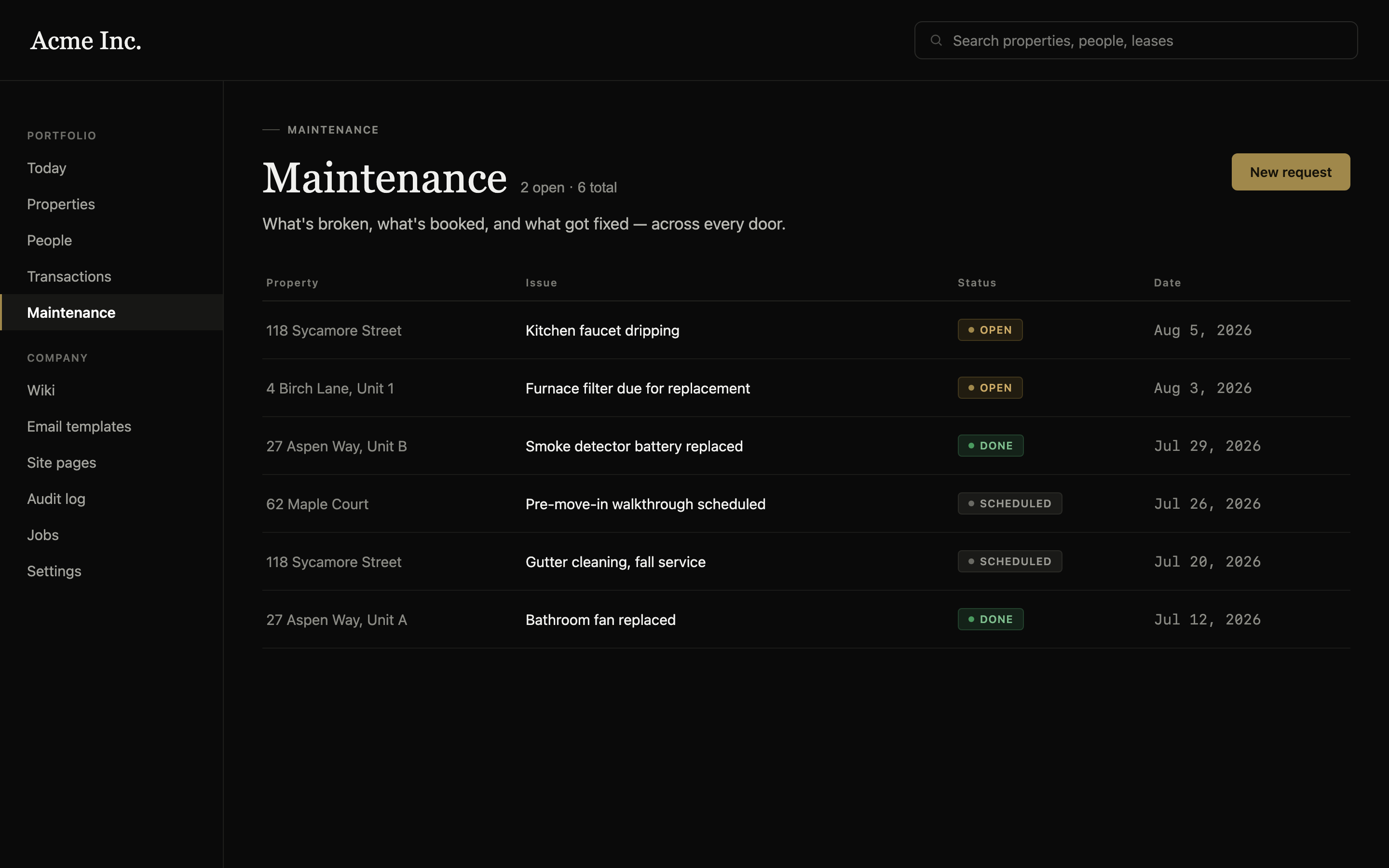Viewport: 1389px width, 868px height.
Task: Click 27 Aspen Way, Unit A
Action: point(336,620)
